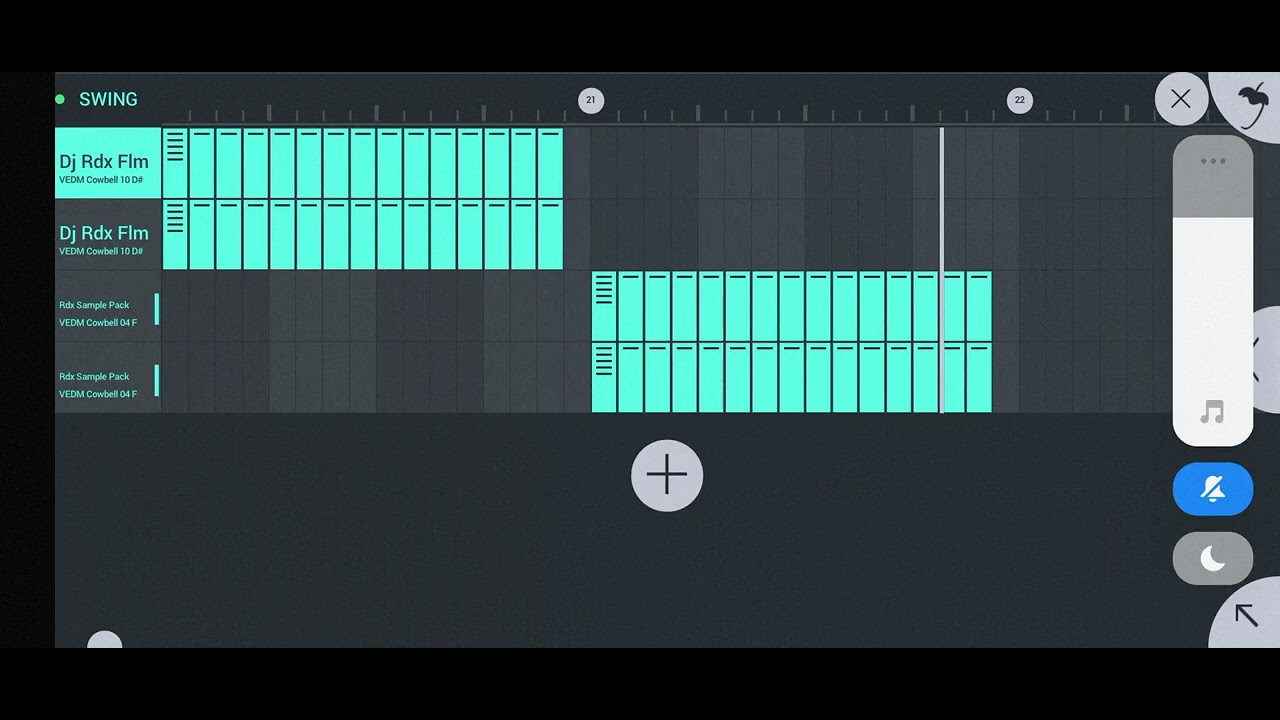
Task: Toggle the moon do-not-disturb button
Action: [1212, 558]
